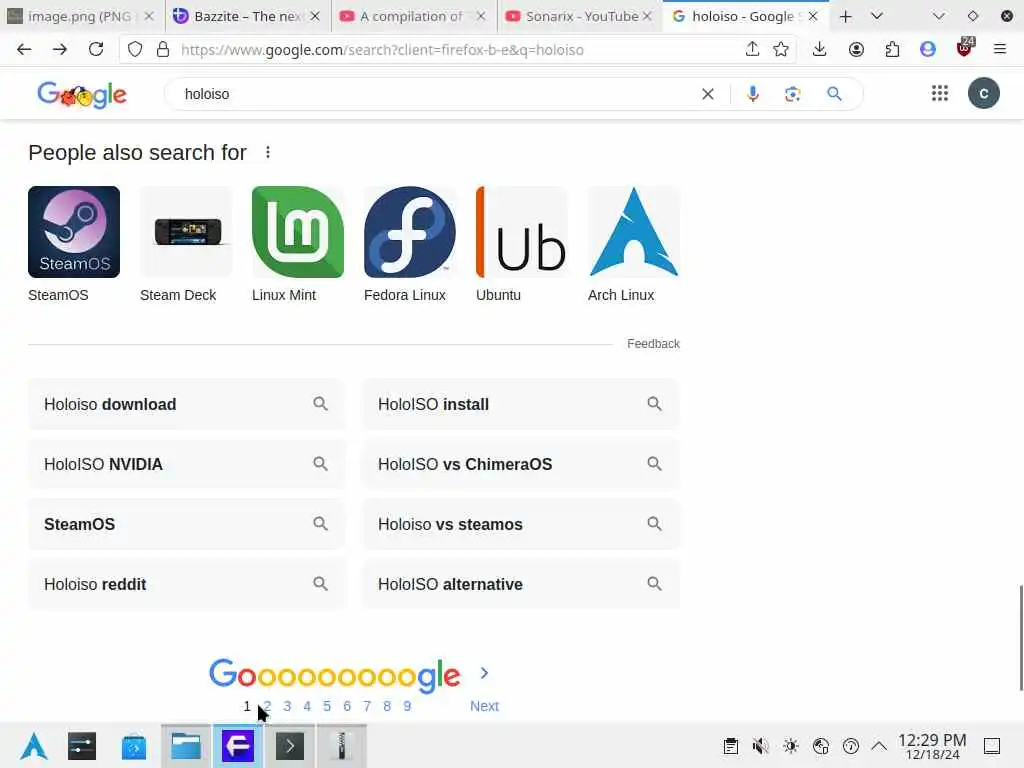The image size is (1024, 768).
Task: Open Firefox downloads panel
Action: point(820,49)
